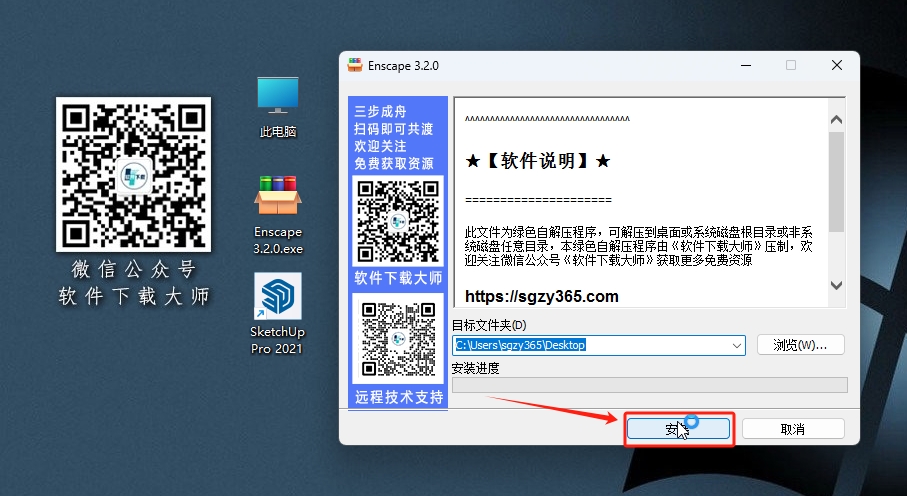Open the 目标文件夹 path dropdown arrow
The height and width of the screenshot is (496, 907).
[736, 346]
